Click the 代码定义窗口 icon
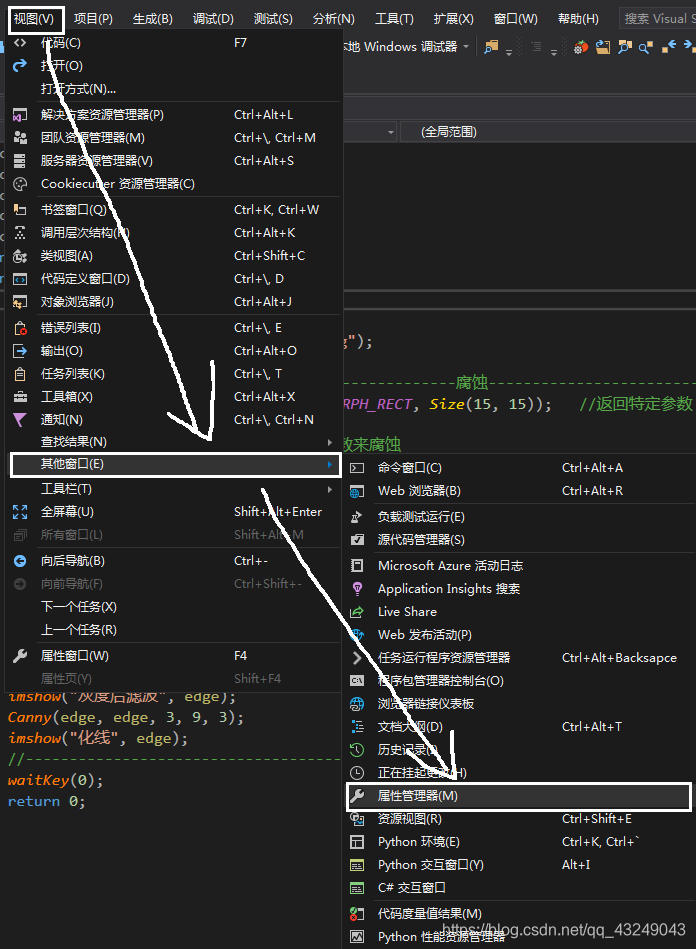This screenshot has width=696, height=949. pos(20,278)
